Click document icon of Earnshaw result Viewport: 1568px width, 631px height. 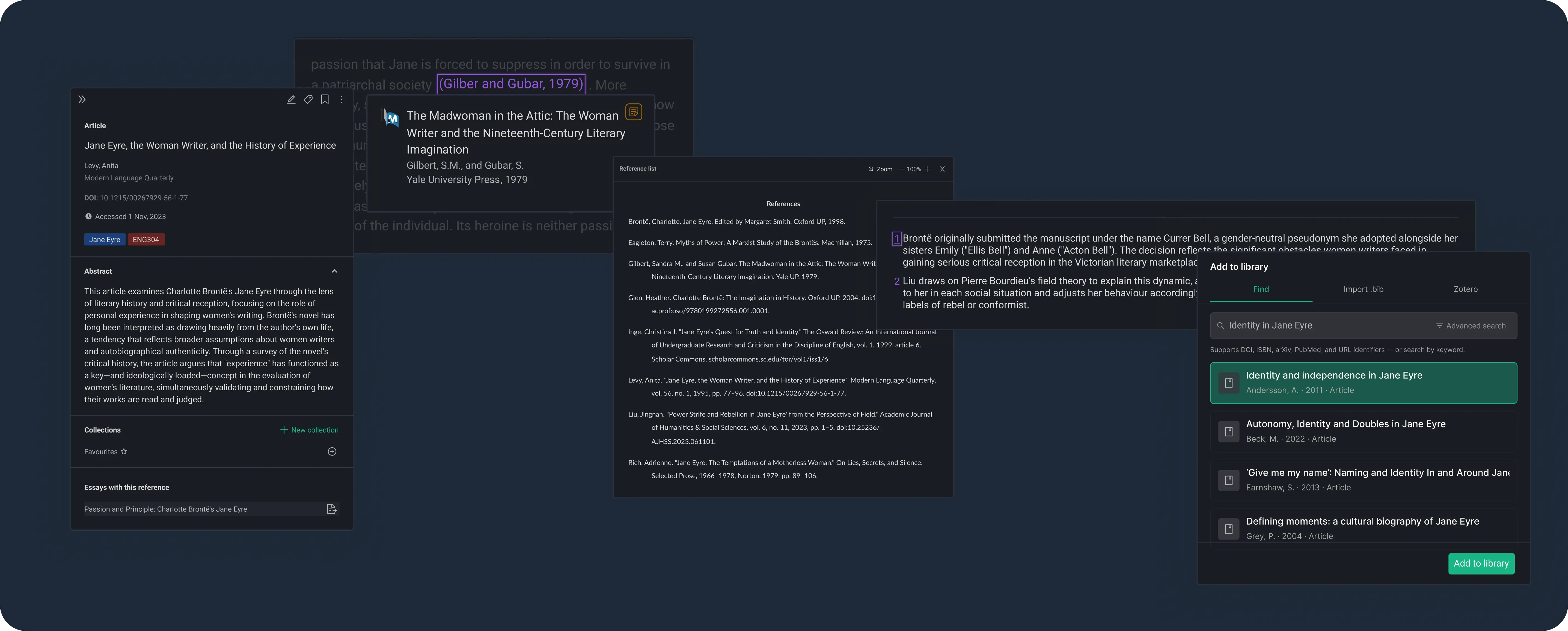pos(1229,481)
